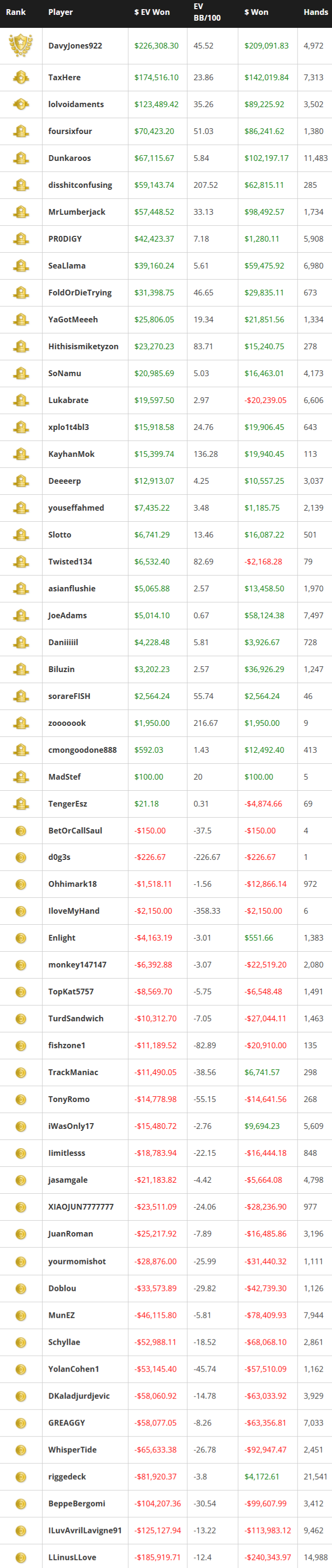Open the FoldOrDieTrying player name
The width and height of the screenshot is (332, 1568).
click(80, 293)
